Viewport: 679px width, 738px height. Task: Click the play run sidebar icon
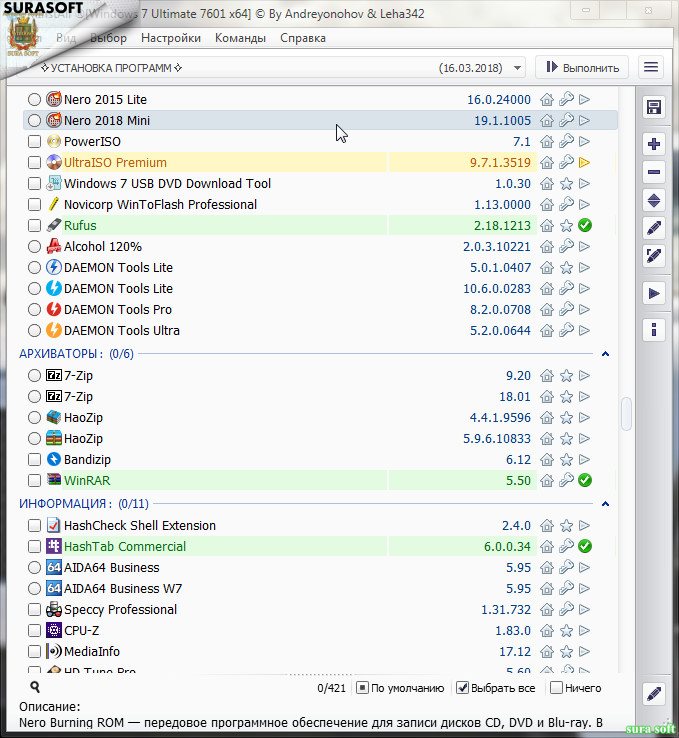[x=654, y=294]
